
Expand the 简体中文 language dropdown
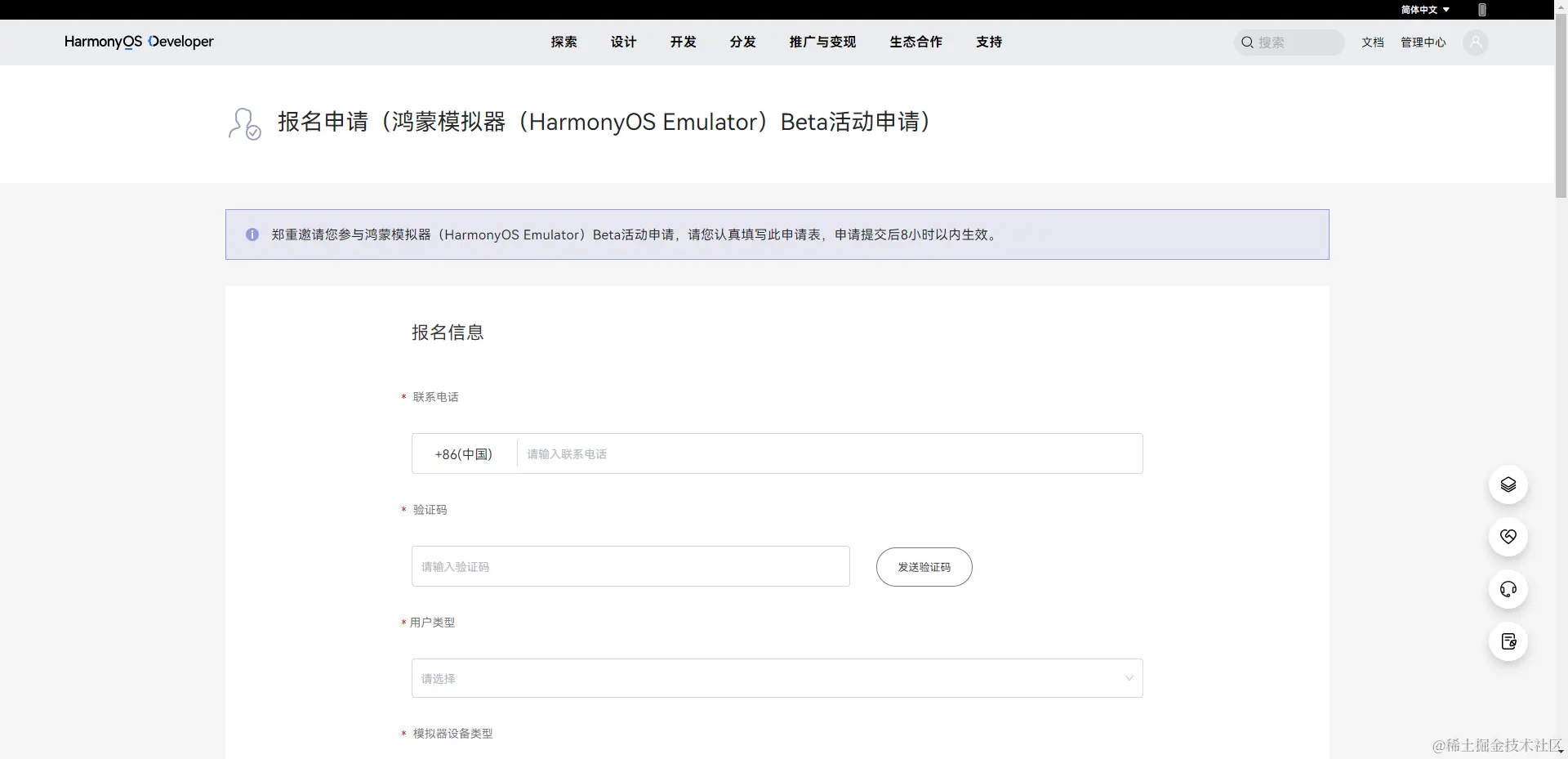coord(1425,10)
